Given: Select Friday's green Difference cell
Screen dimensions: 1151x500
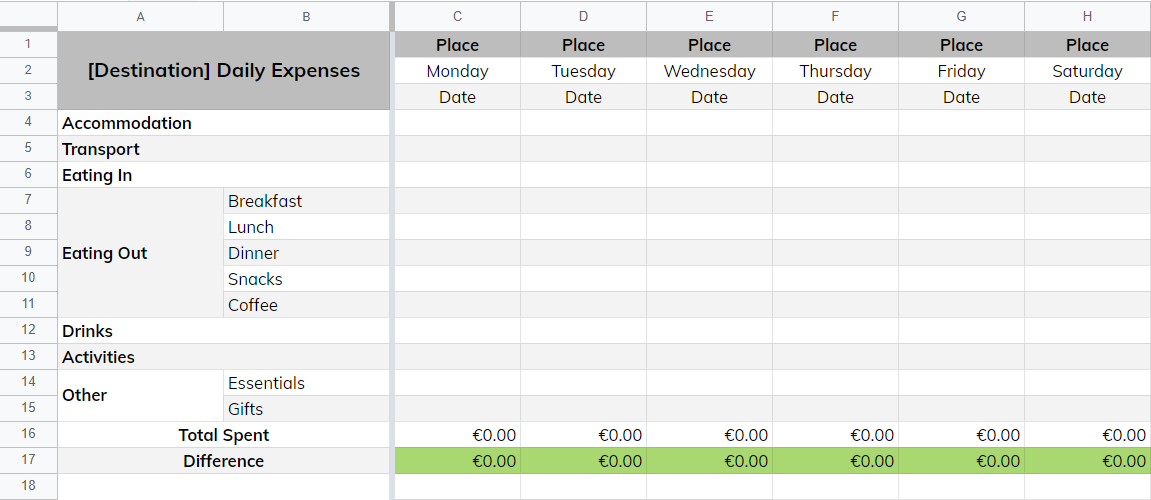Looking at the screenshot, I should (962, 461).
